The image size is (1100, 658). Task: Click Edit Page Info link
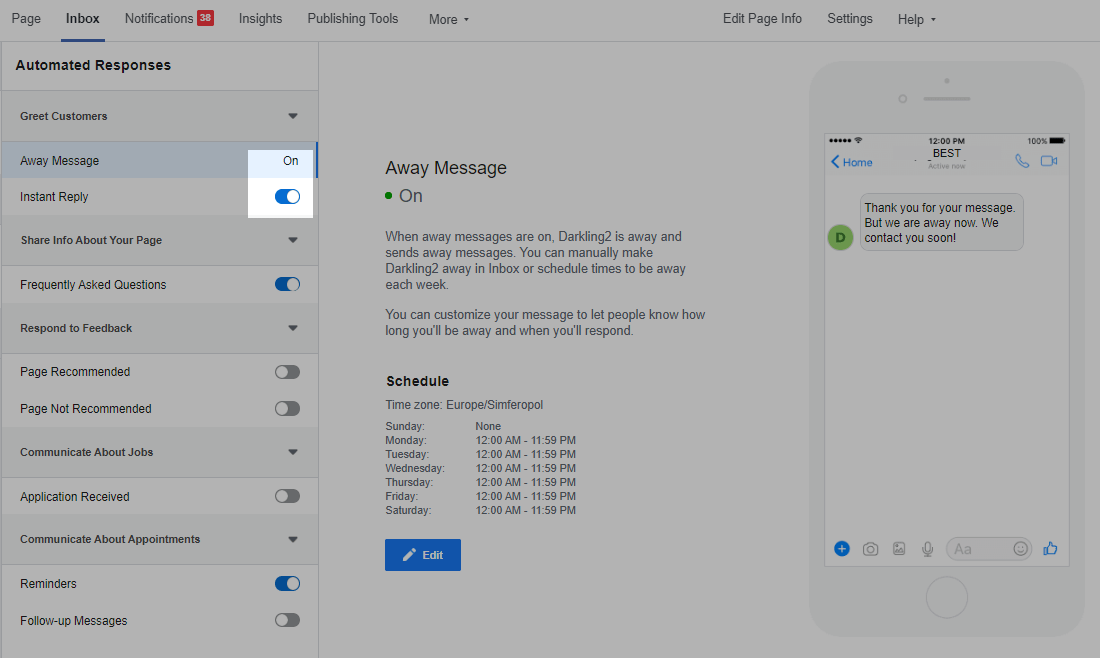click(762, 19)
